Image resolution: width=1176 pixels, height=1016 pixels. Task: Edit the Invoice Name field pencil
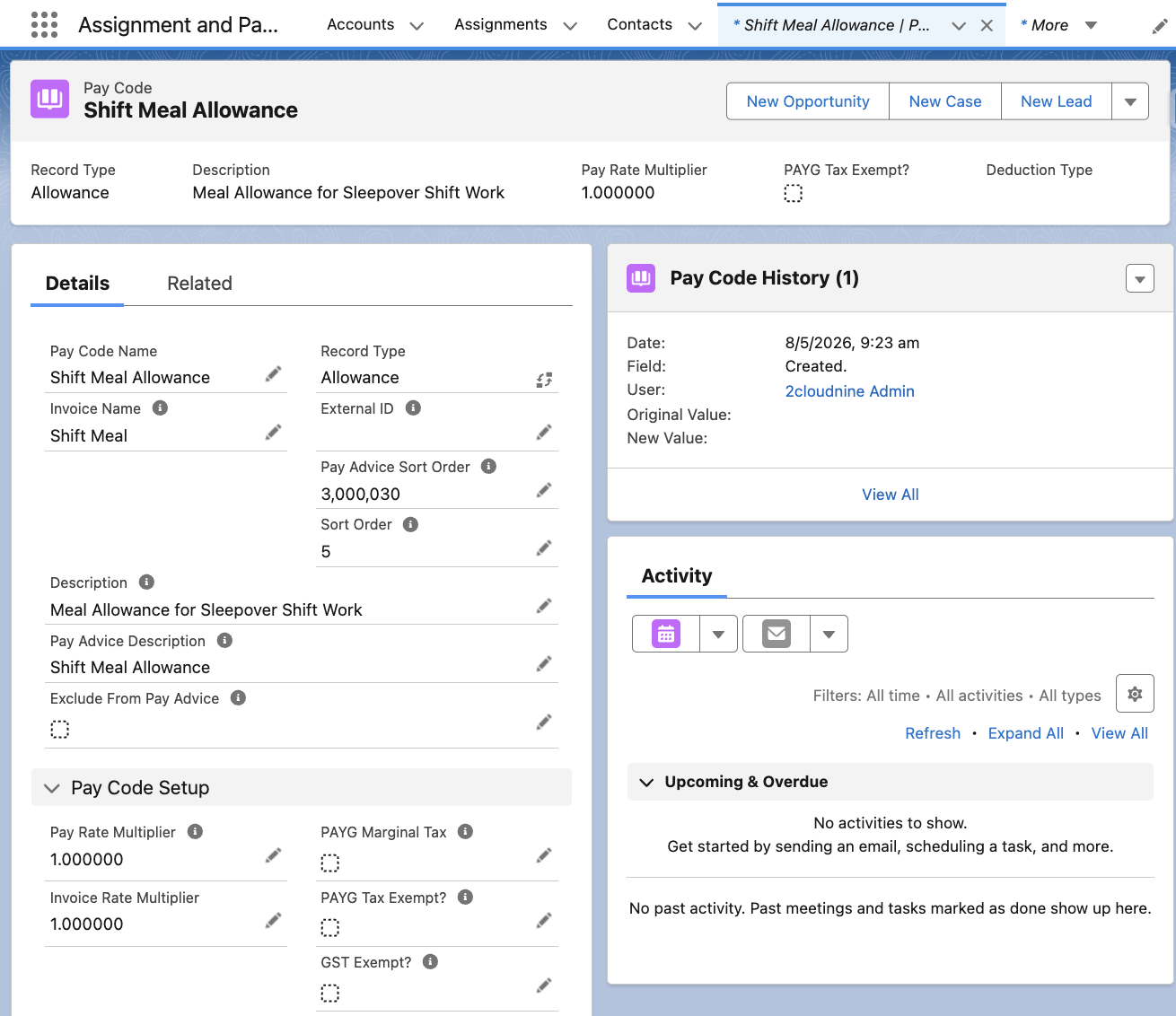274,433
